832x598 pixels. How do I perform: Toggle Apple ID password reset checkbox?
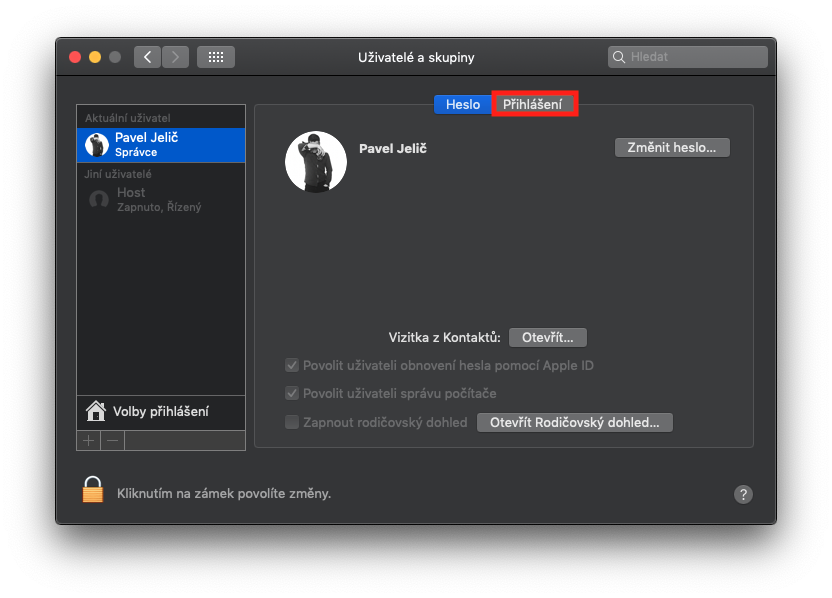[x=292, y=365]
